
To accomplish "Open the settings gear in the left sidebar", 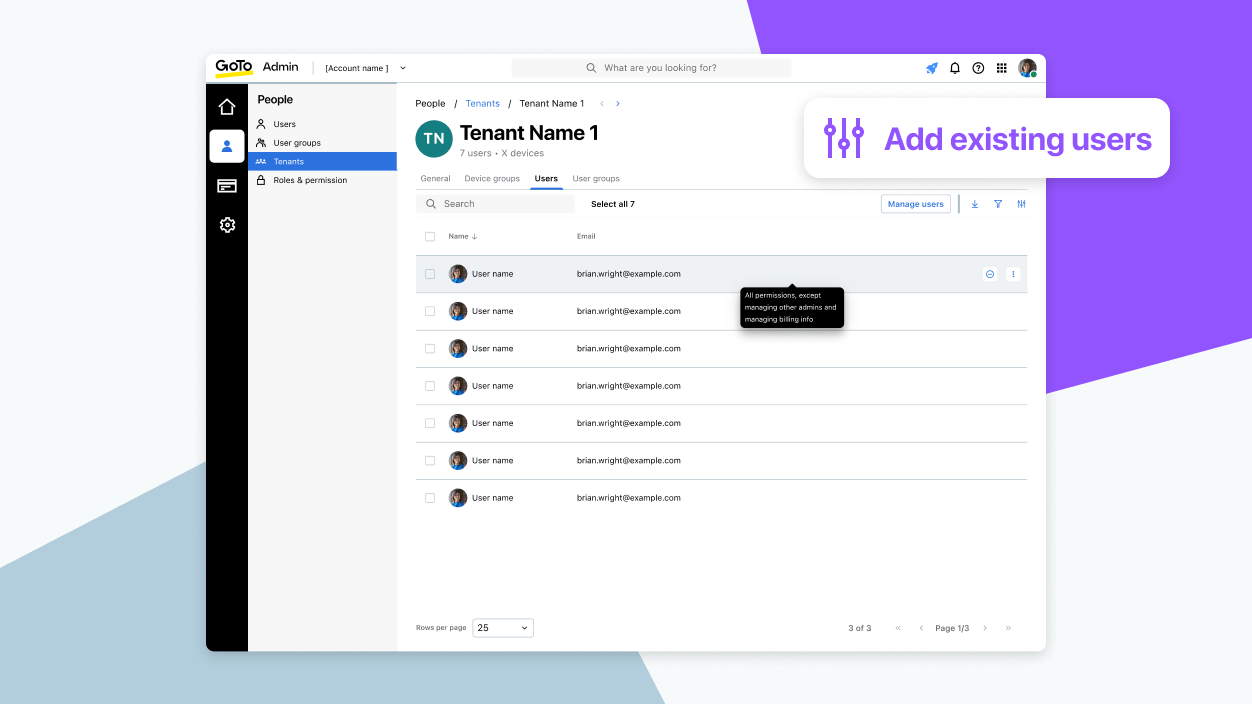I will point(227,225).
